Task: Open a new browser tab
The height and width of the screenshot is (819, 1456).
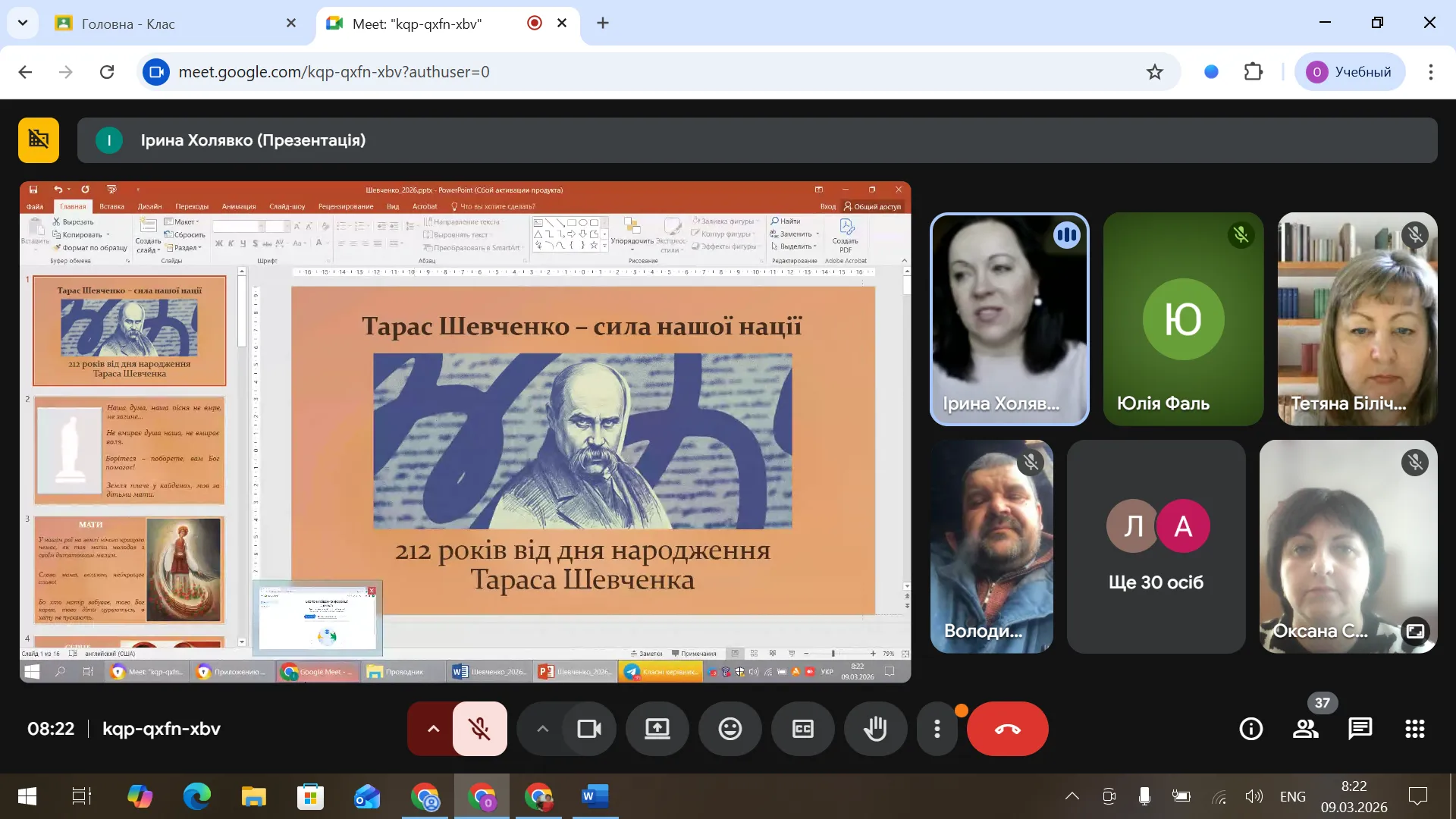Action: 603,24
